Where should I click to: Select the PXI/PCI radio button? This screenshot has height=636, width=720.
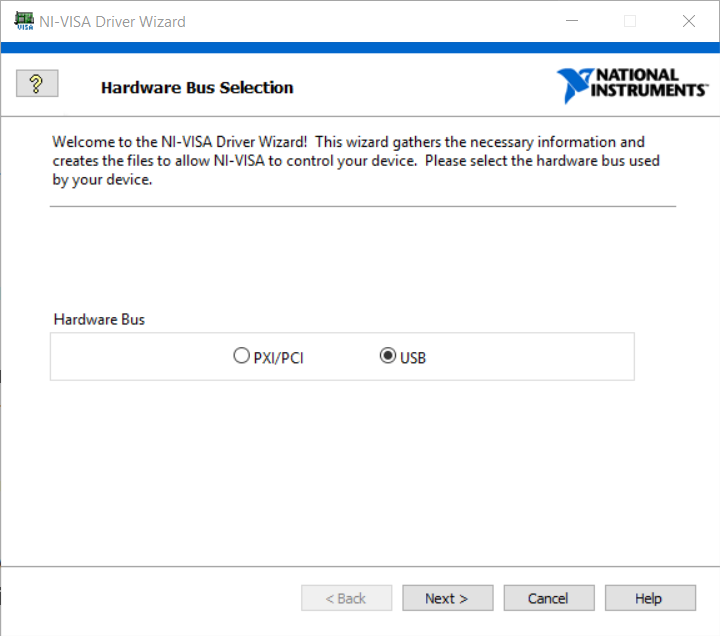point(241,356)
